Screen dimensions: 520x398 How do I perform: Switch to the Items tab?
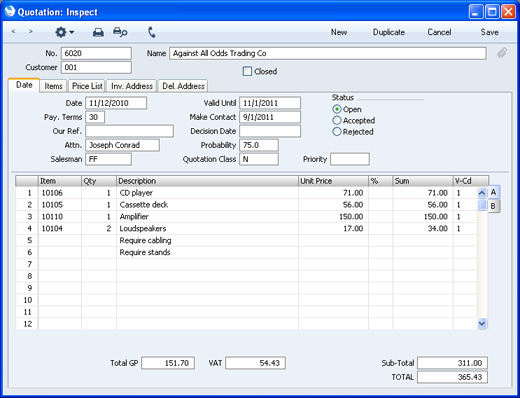tap(53, 86)
